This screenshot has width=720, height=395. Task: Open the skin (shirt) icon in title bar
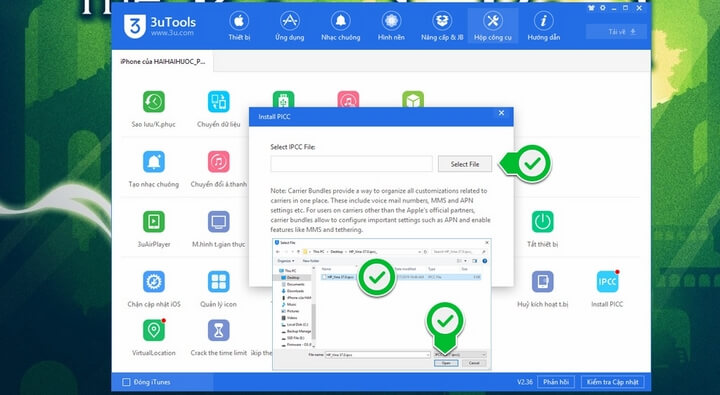pyautogui.click(x=591, y=8)
